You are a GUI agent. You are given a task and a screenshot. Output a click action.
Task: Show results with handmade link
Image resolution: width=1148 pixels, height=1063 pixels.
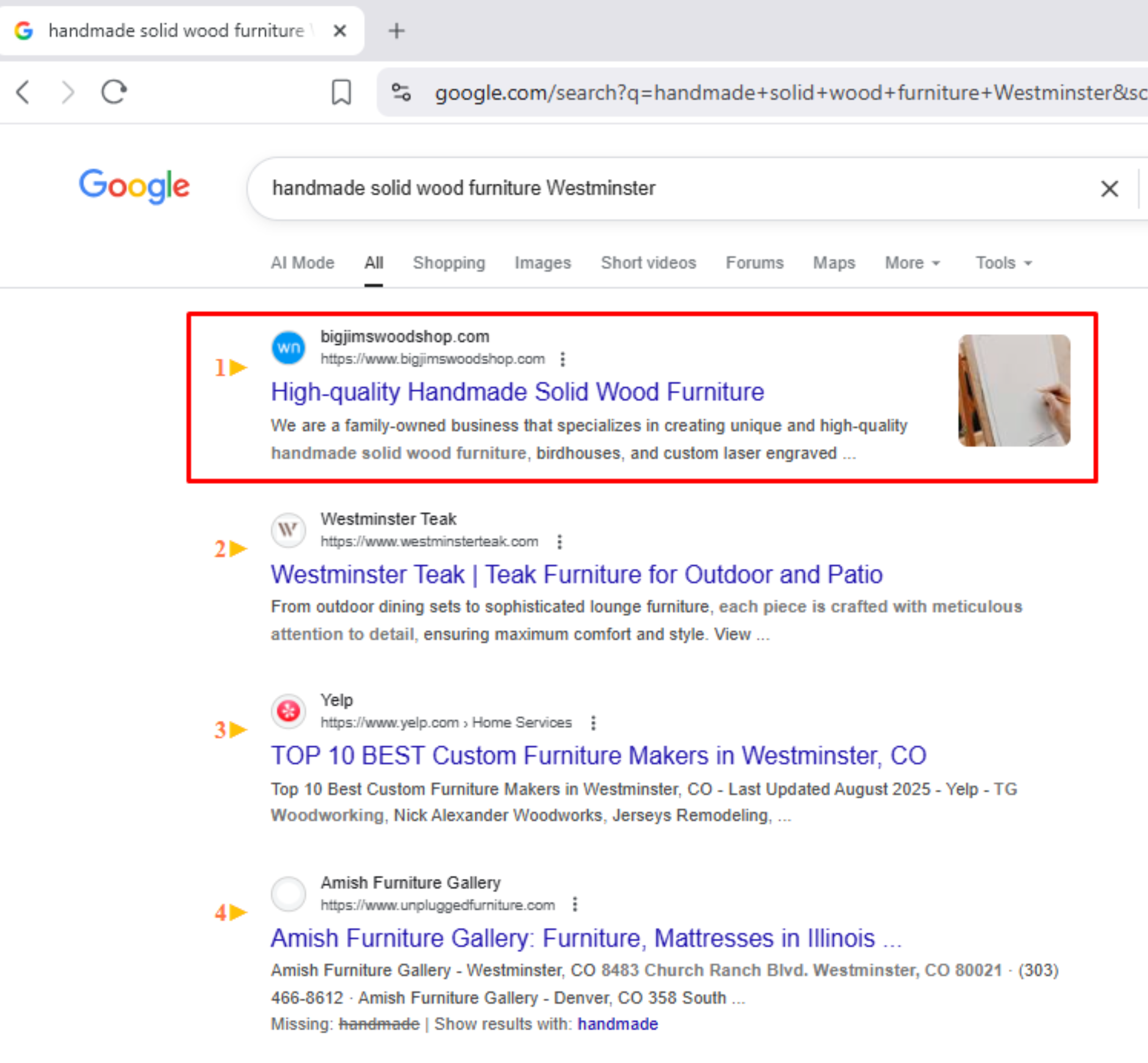(617, 1024)
